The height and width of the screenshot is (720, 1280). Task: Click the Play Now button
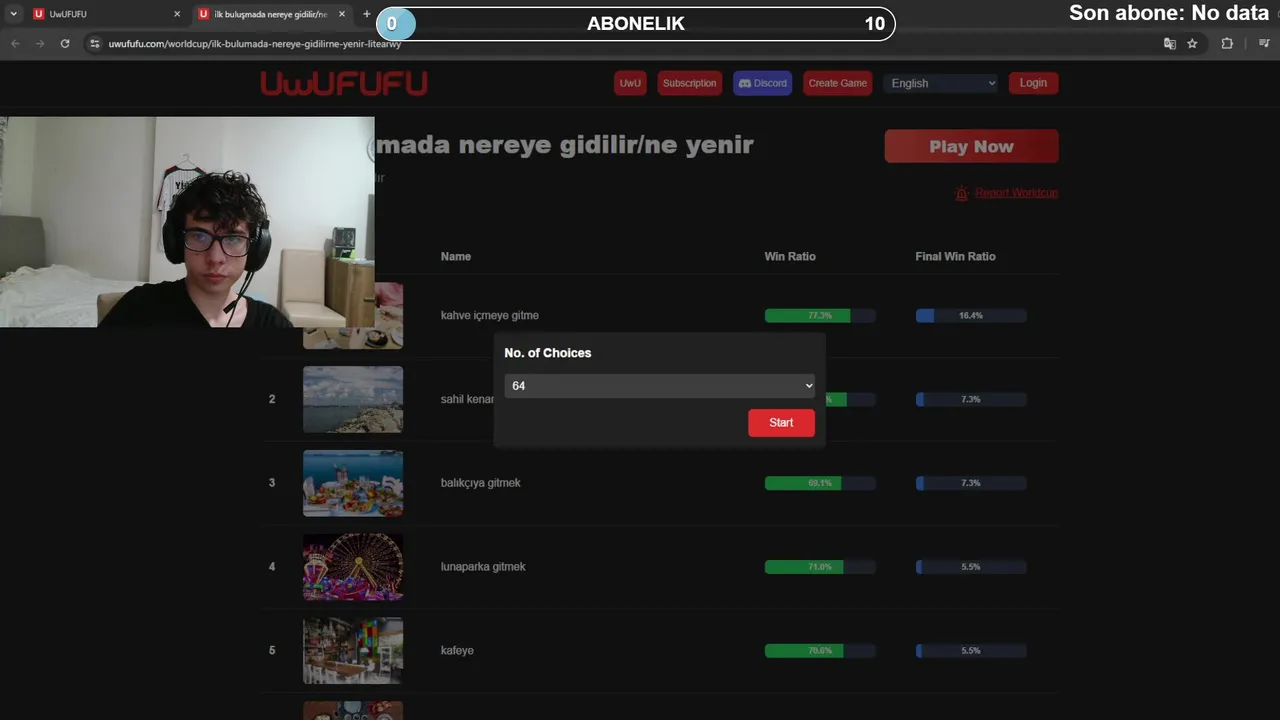(971, 146)
